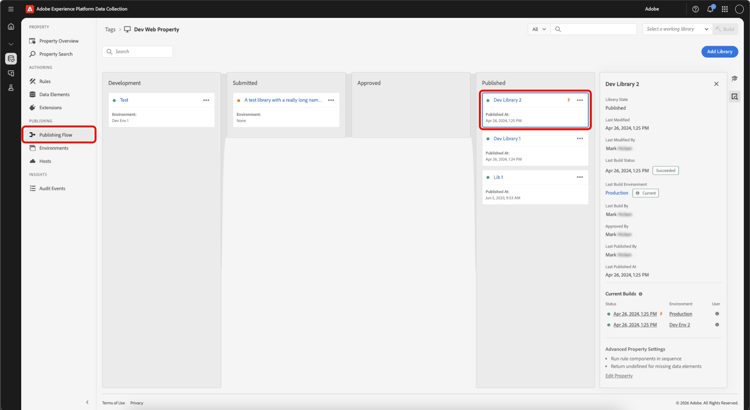Viewport: 750px width, 410px height.
Task: Select Publishing Flow in sidebar
Action: click(x=59, y=135)
